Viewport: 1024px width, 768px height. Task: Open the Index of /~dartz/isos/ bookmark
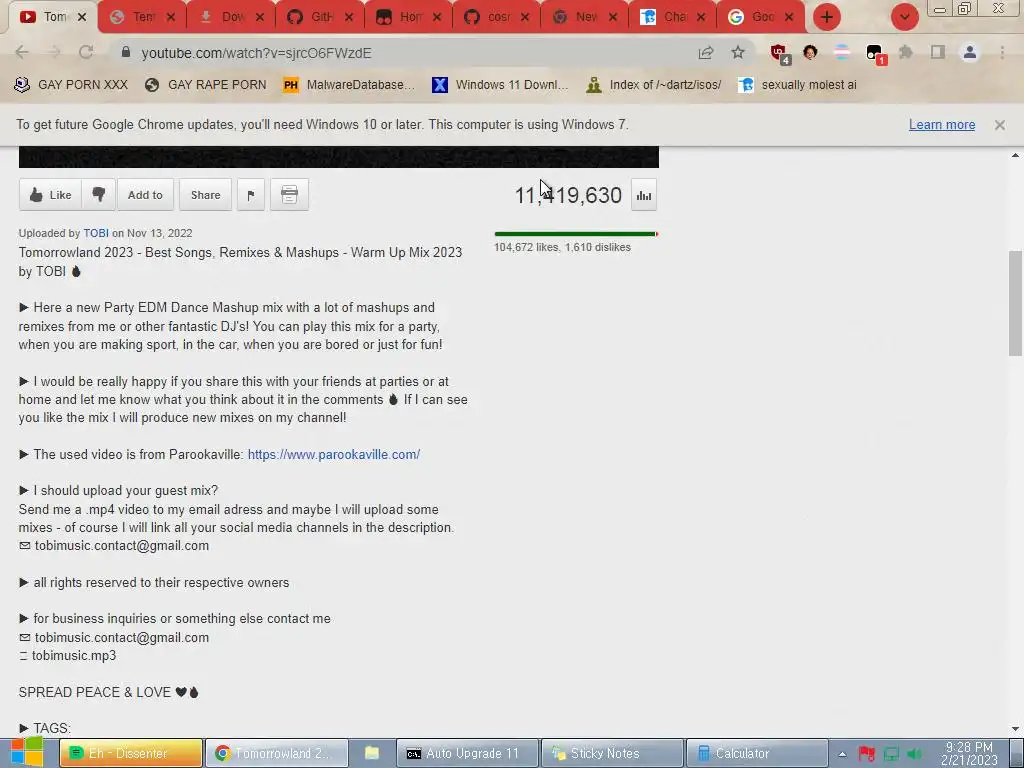point(655,85)
